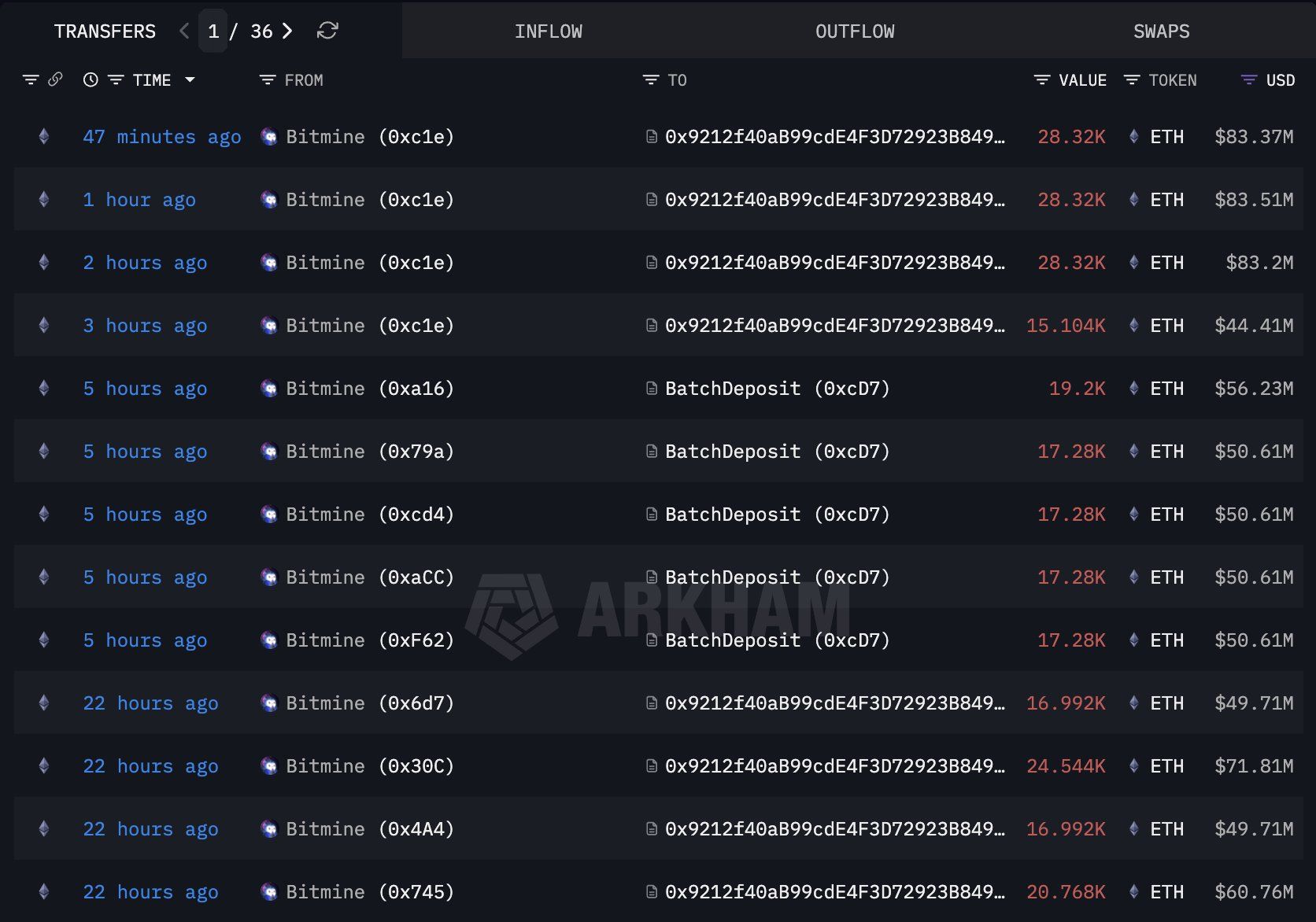Click the filter icon on the TO column
Screen dimensions: 1316x922
[x=650, y=79]
